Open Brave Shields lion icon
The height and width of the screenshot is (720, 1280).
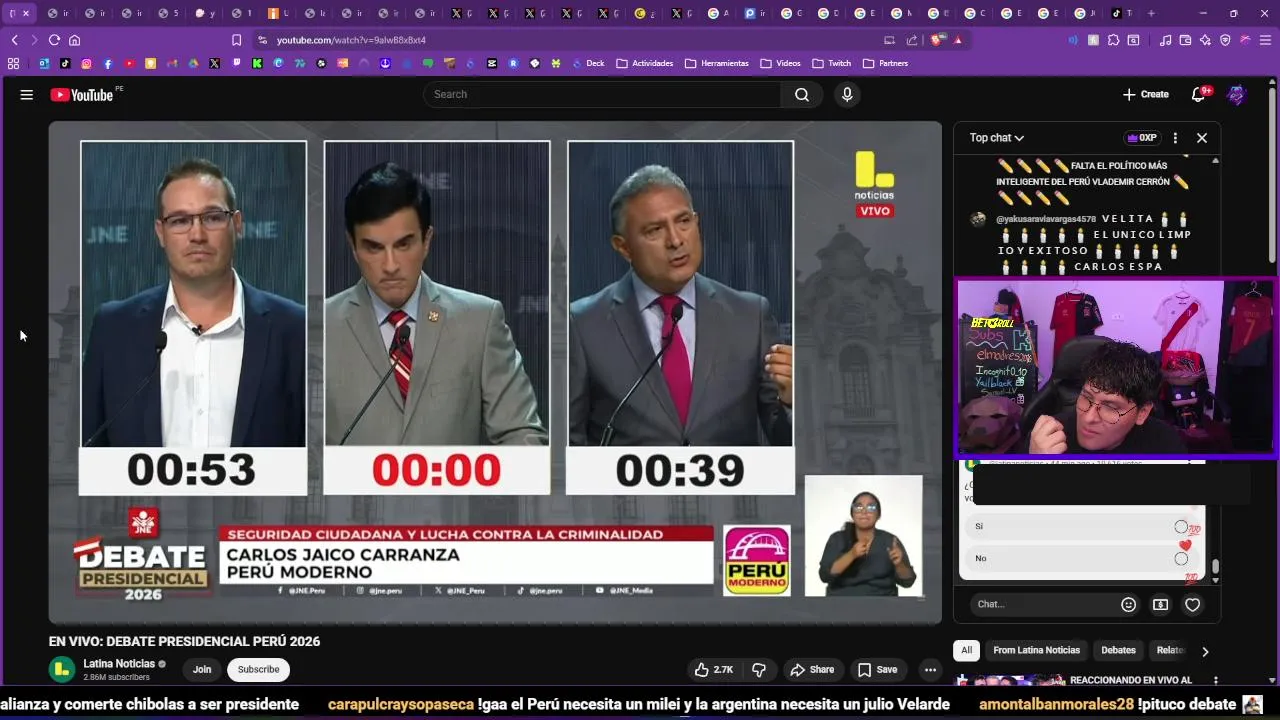coord(937,40)
